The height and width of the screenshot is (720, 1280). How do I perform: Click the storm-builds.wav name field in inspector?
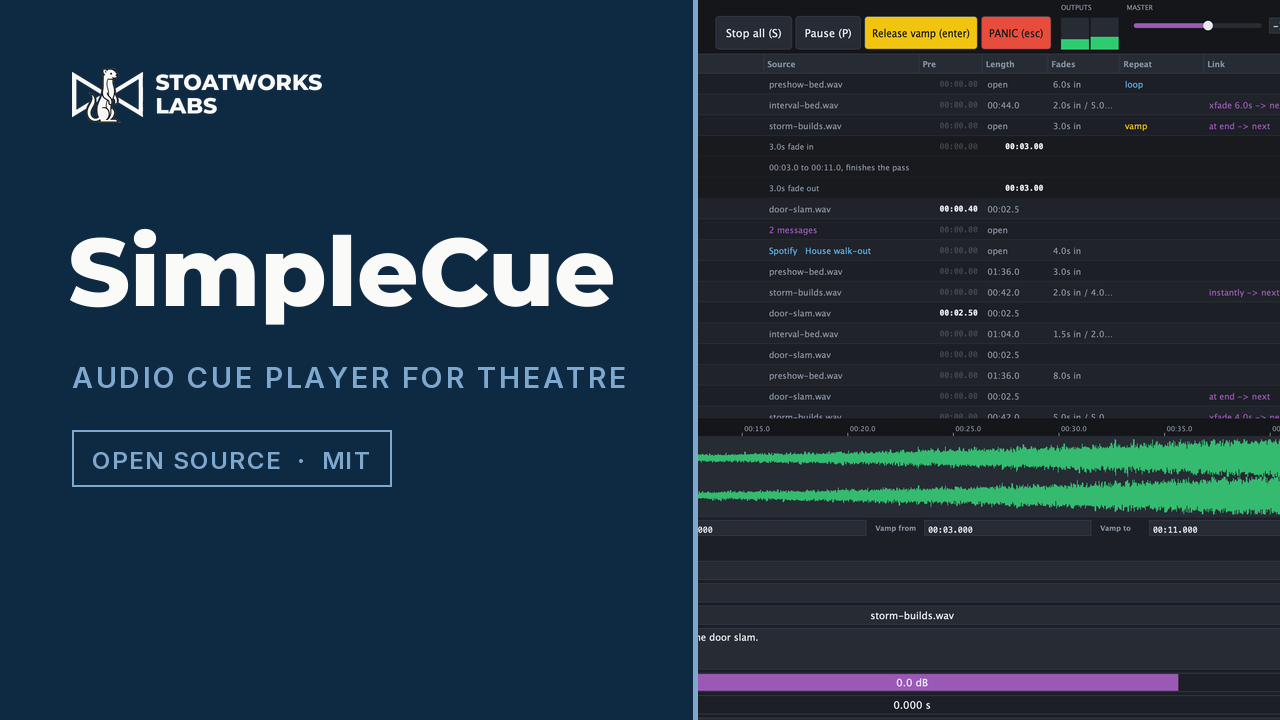point(989,616)
